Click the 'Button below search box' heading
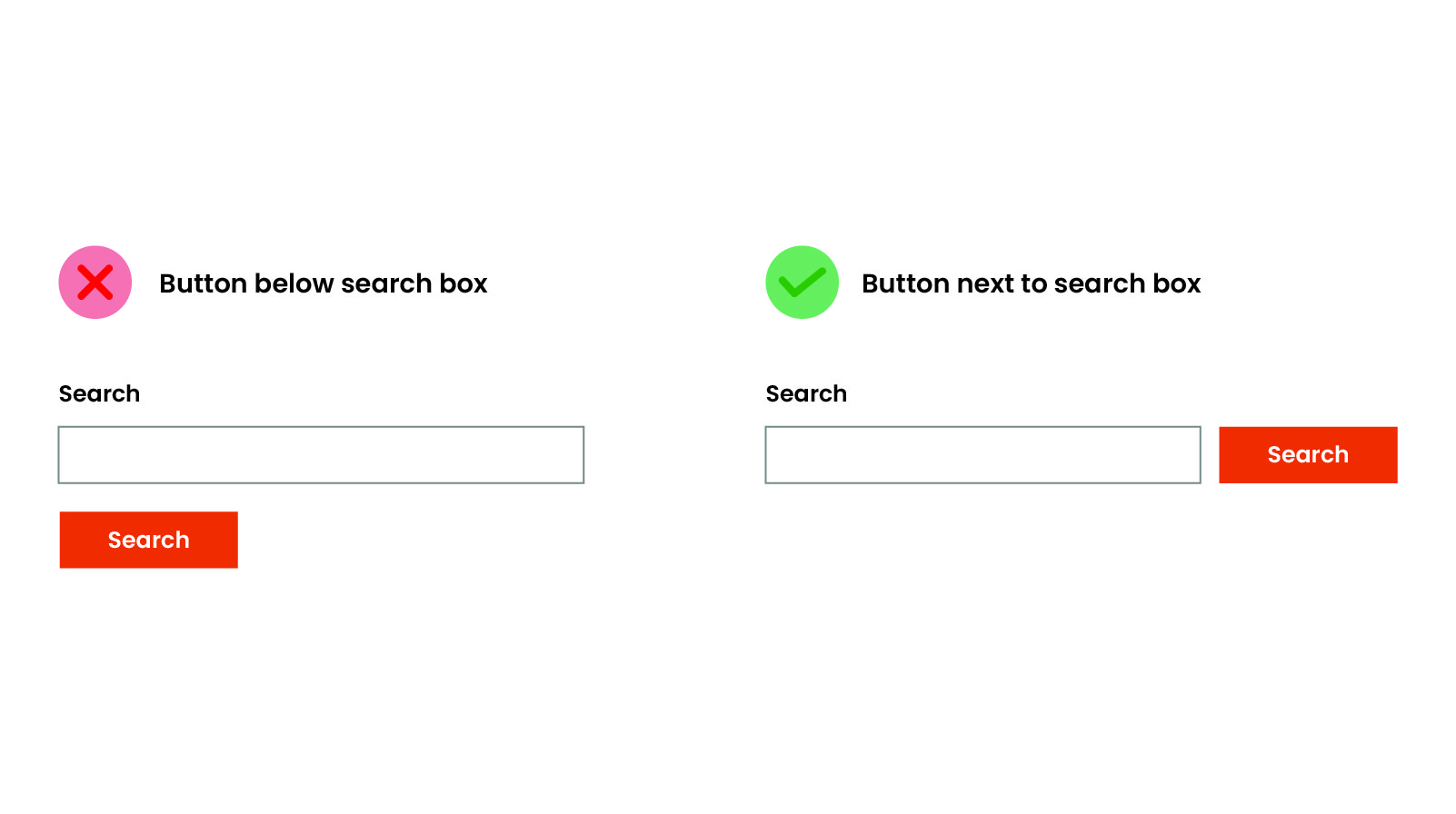Image resolution: width=1456 pixels, height=814 pixels. pos(324,283)
